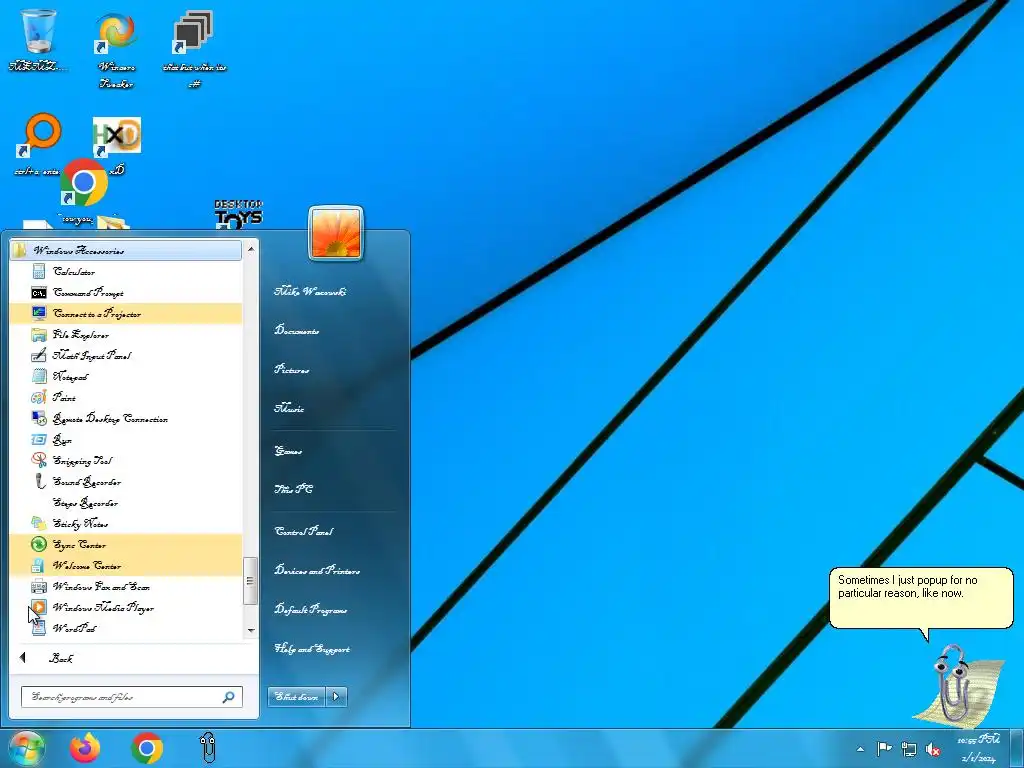The width and height of the screenshot is (1024, 768).
Task: Click the programs list scrollbar thumb
Action: pos(250,581)
